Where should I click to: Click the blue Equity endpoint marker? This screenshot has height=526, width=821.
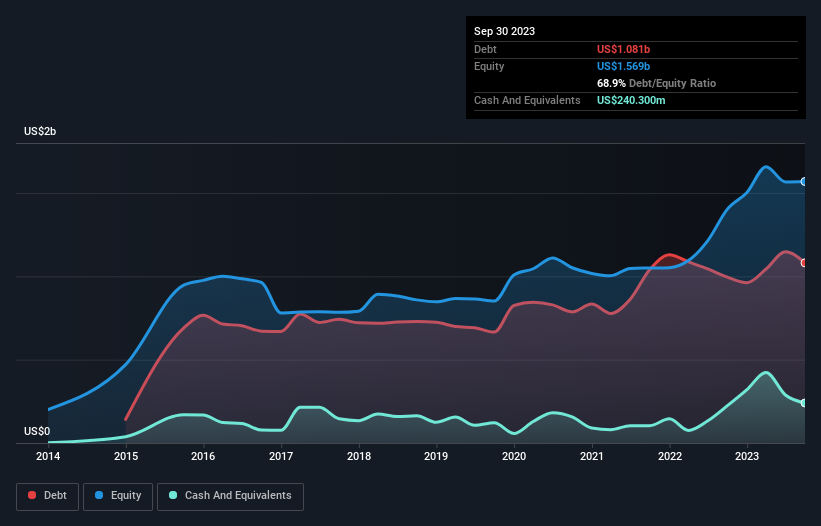[x=804, y=182]
